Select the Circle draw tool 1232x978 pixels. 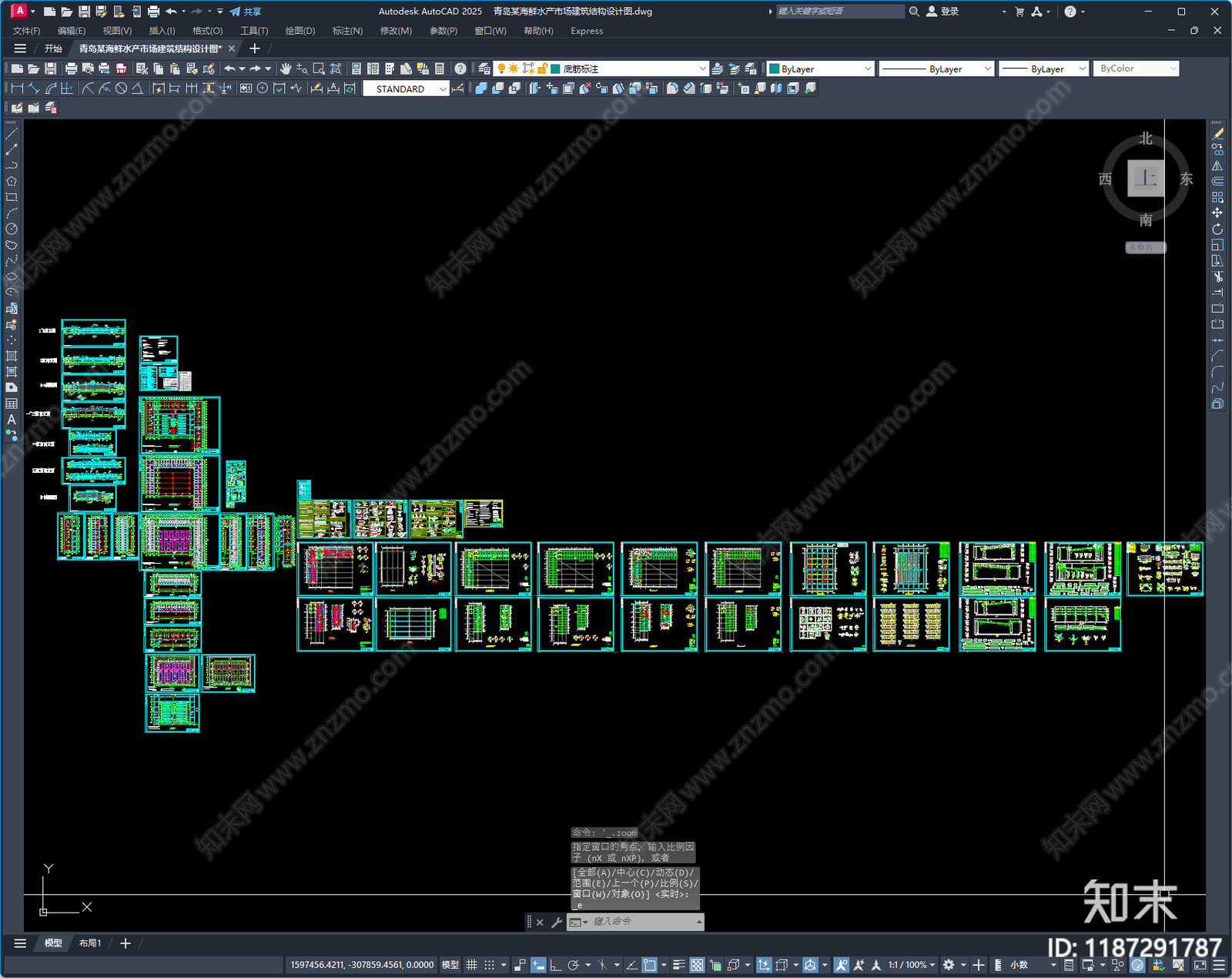(12, 229)
